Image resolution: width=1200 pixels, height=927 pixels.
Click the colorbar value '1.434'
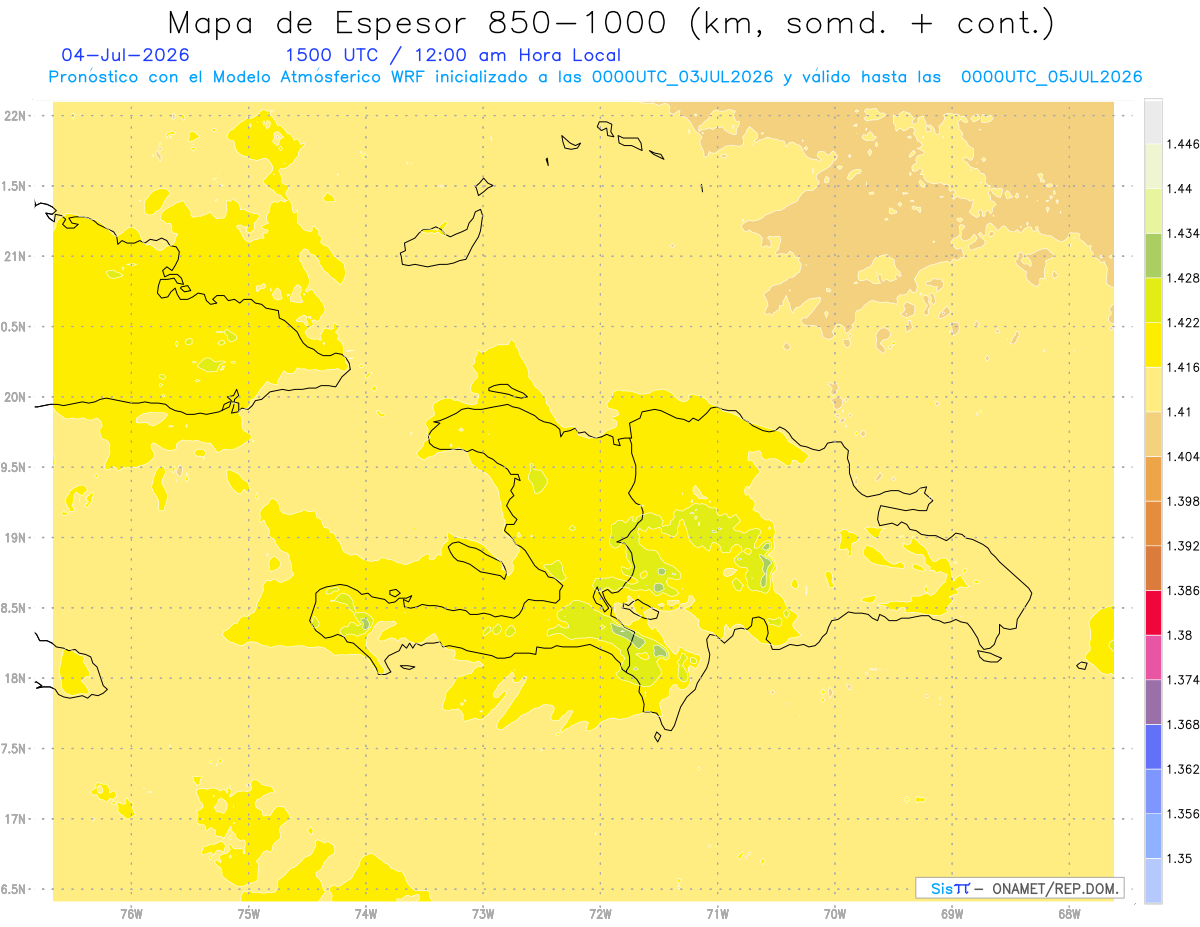tap(1183, 233)
